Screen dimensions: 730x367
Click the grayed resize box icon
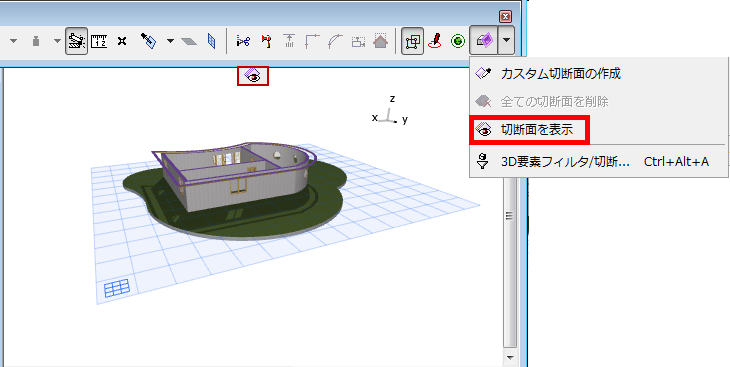358,41
